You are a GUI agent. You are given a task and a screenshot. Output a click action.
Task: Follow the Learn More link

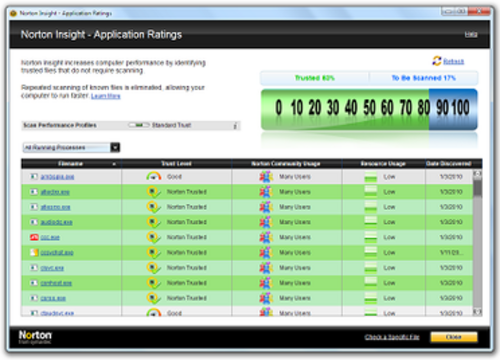tap(106, 96)
